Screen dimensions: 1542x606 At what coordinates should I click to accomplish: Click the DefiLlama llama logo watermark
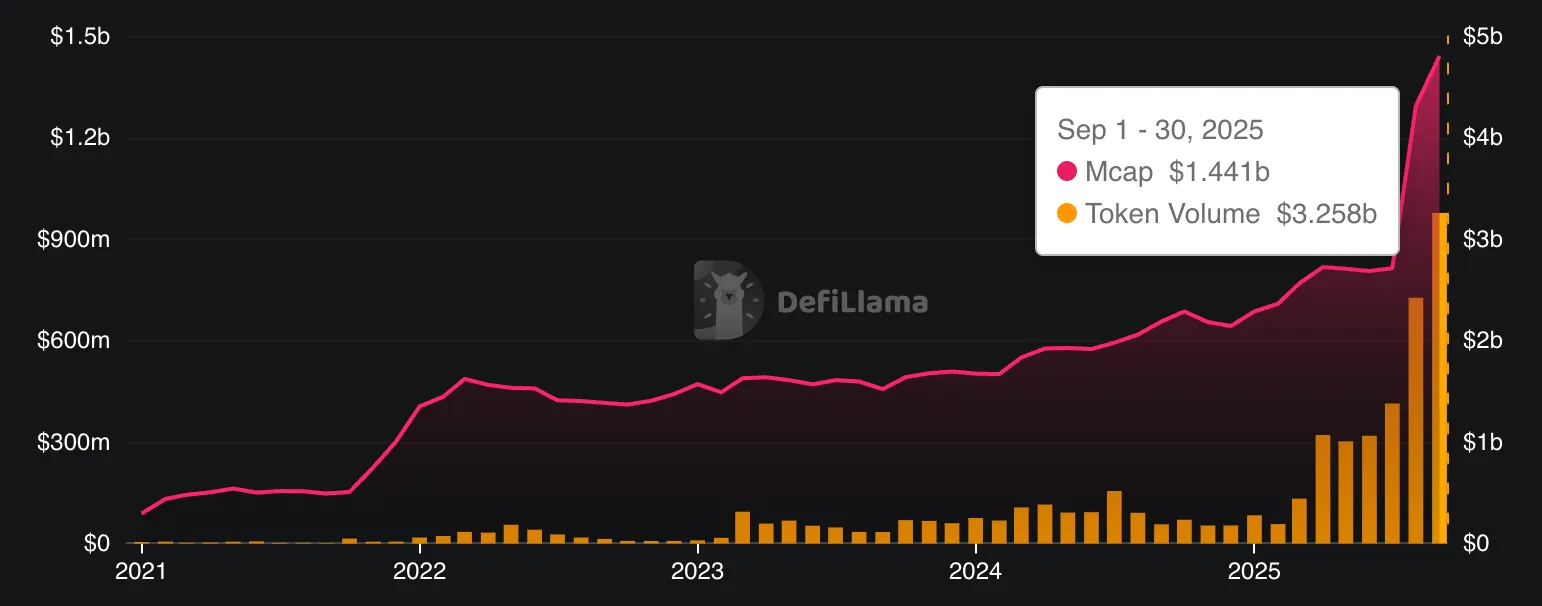click(x=729, y=301)
